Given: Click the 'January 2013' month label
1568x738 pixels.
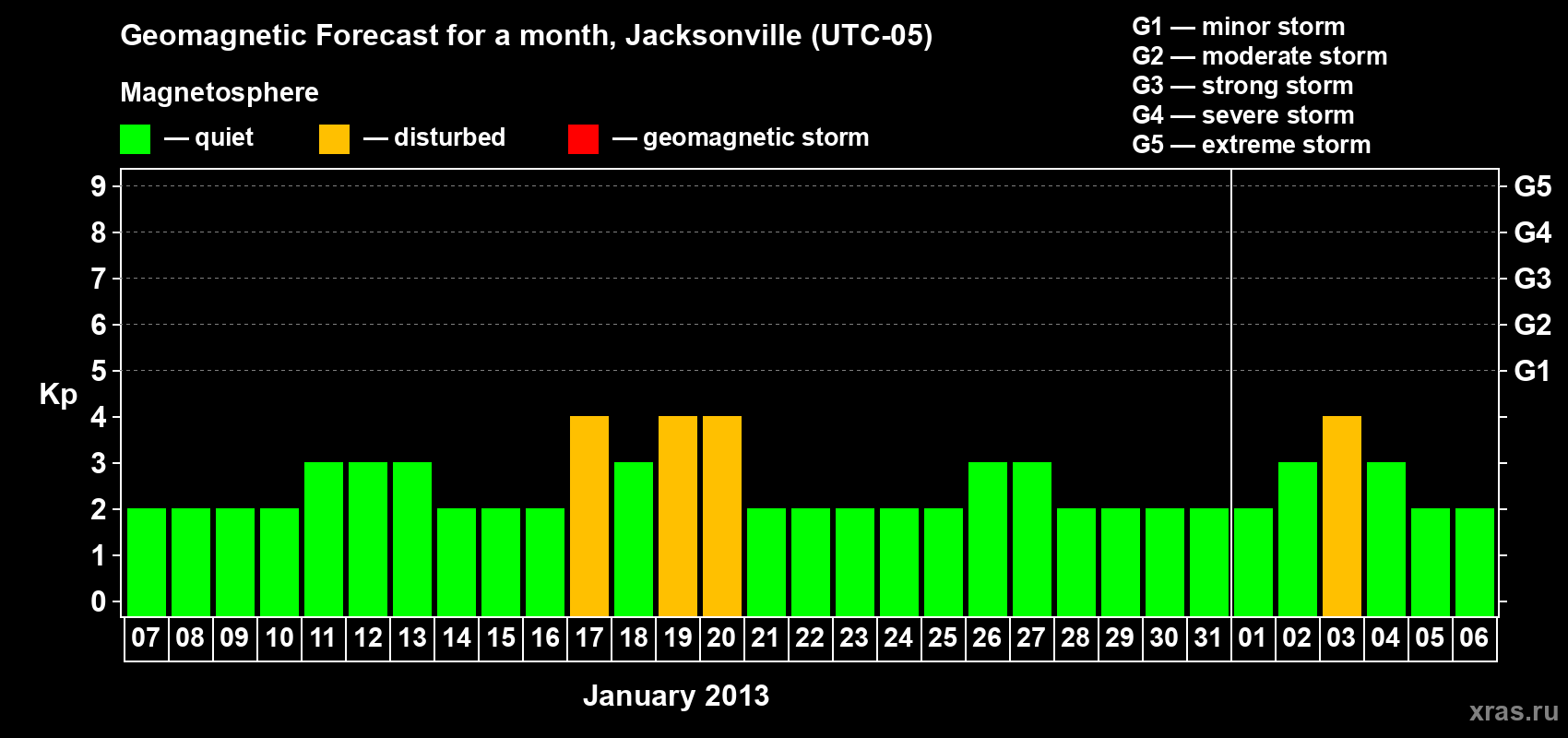Looking at the screenshot, I should [676, 696].
